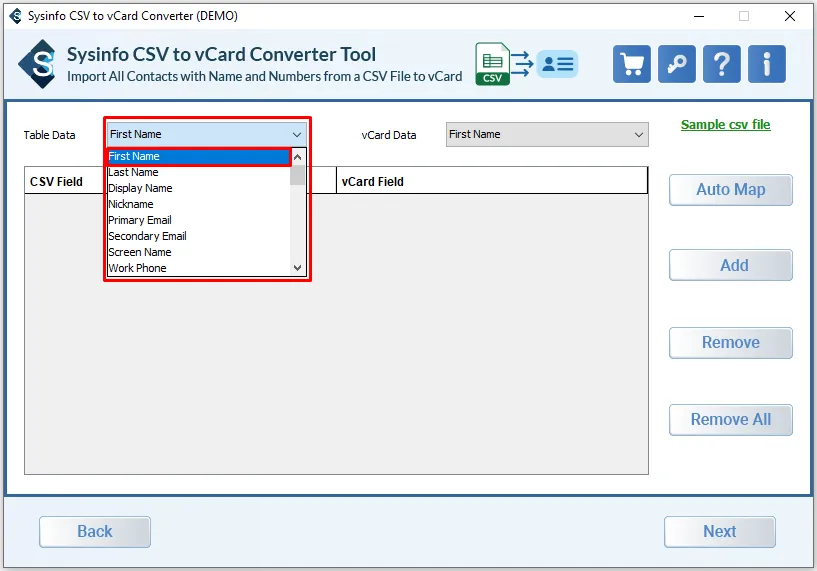
Task: Show the info about icon
Action: click(766, 64)
